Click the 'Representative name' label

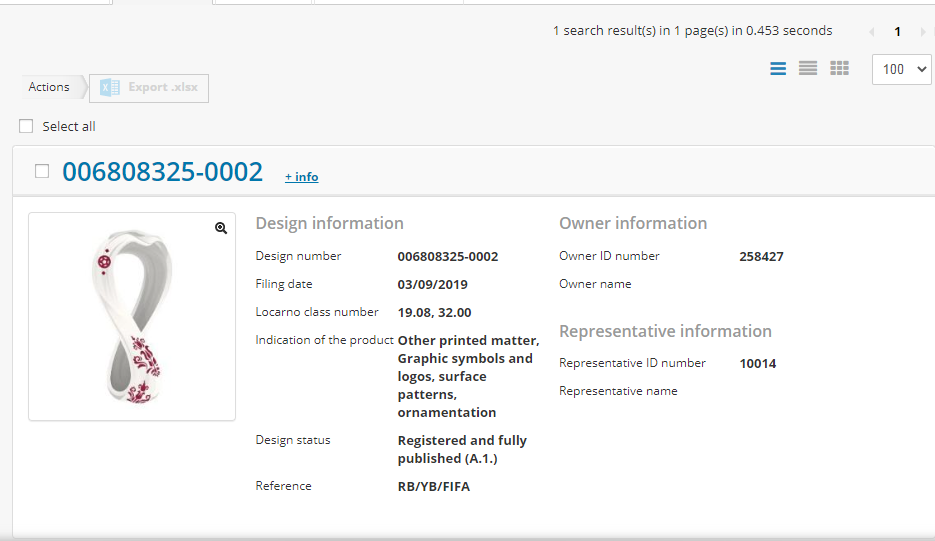coord(618,391)
